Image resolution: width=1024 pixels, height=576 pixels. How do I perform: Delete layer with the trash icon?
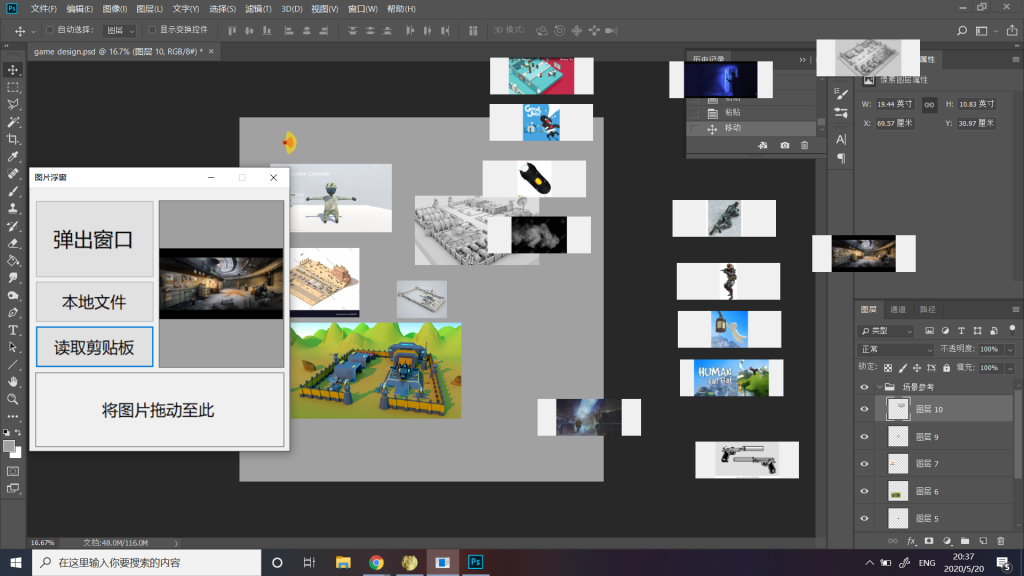pyautogui.click(x=1000, y=541)
